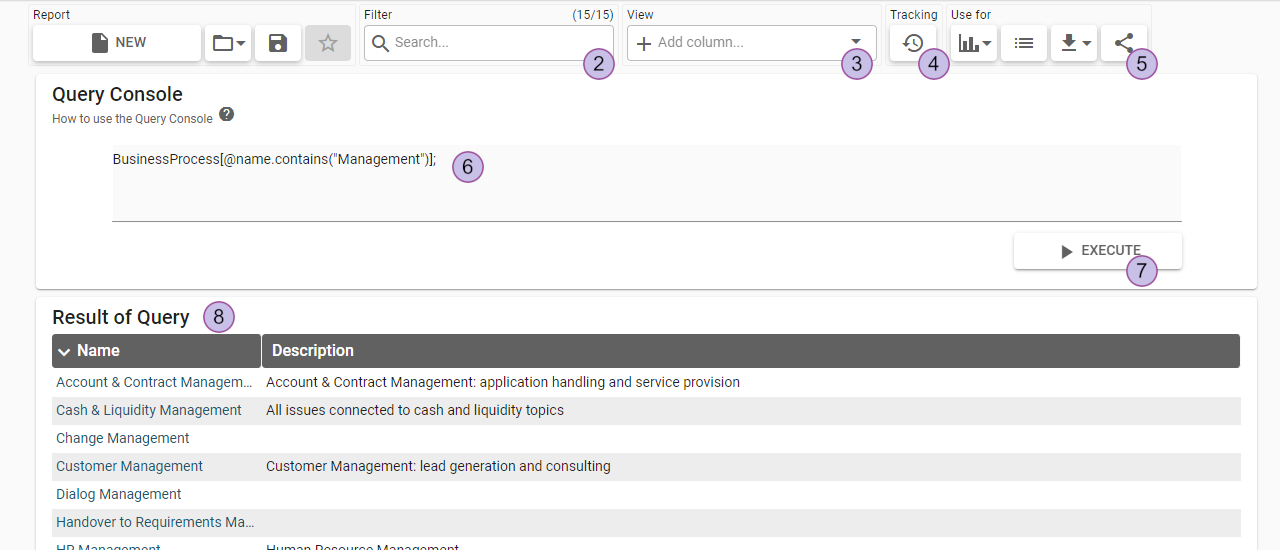Select the Change Management row
The width and height of the screenshot is (1280, 550).
(123, 438)
